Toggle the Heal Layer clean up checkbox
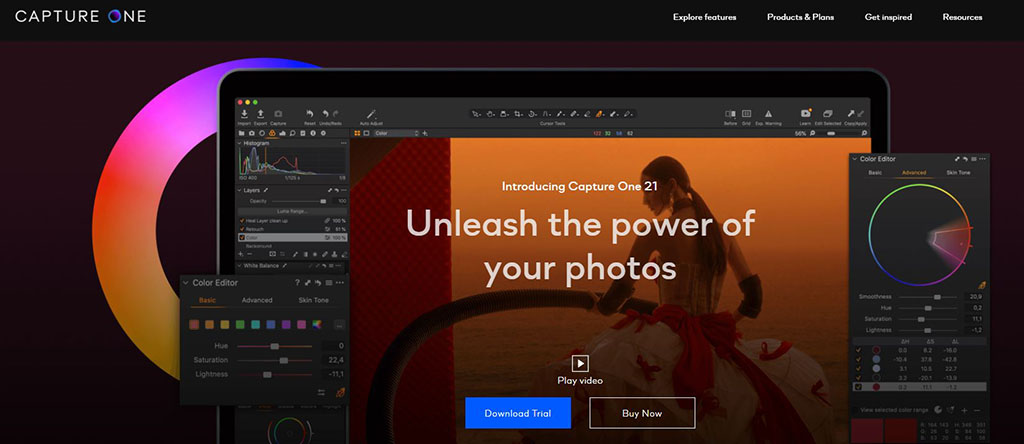The width and height of the screenshot is (1024, 444). (242, 221)
